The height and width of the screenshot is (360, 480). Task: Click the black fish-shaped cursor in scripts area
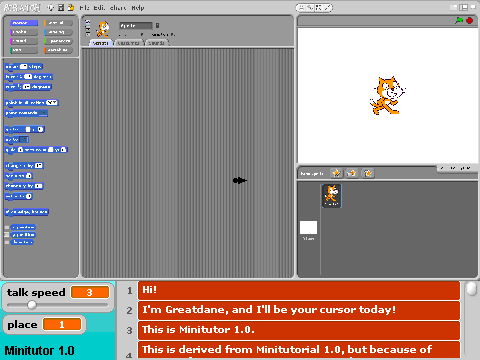pos(239,180)
